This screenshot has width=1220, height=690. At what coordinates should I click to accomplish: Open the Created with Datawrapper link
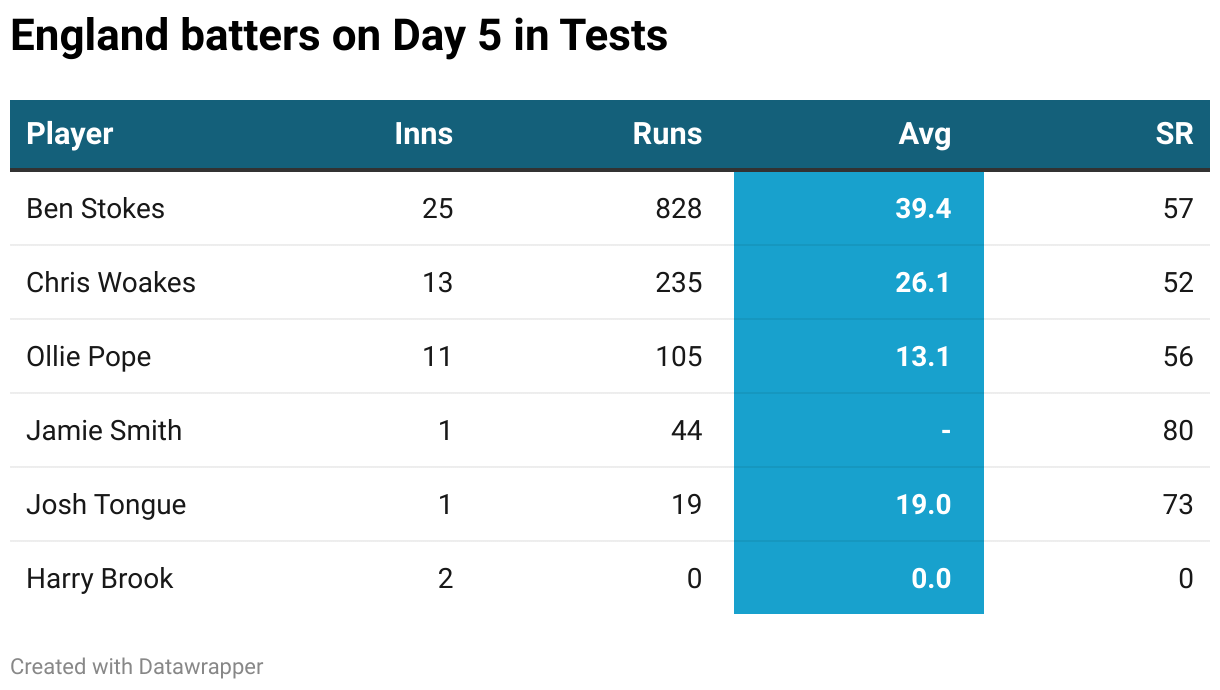[137, 666]
